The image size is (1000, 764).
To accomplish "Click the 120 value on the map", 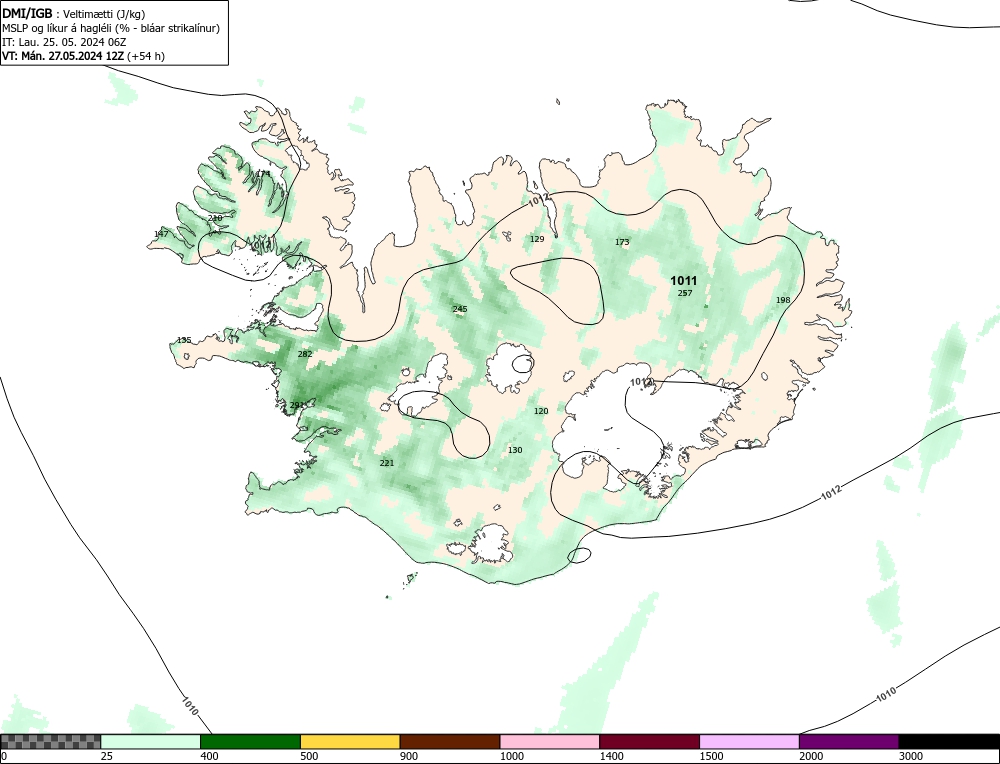I will [x=541, y=411].
